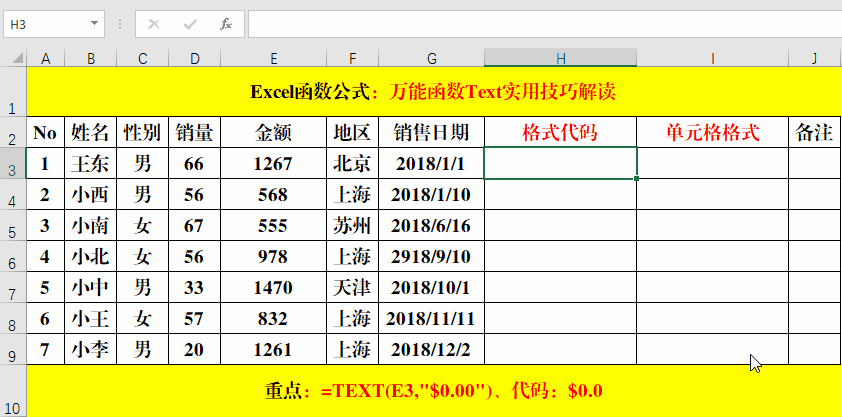Click the date cell '2018/1/1'
Viewport: 842px width, 417px height.
point(431,163)
